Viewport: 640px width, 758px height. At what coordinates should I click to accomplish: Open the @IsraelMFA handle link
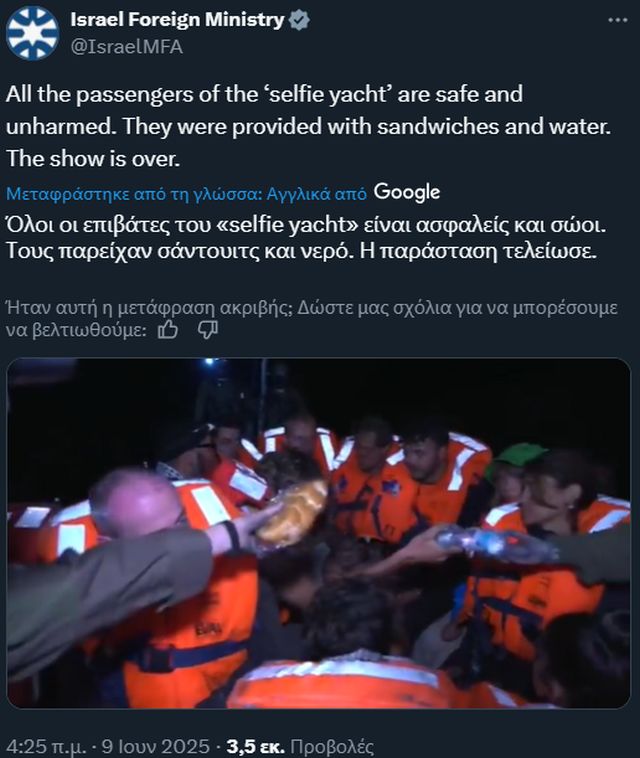pos(127,47)
